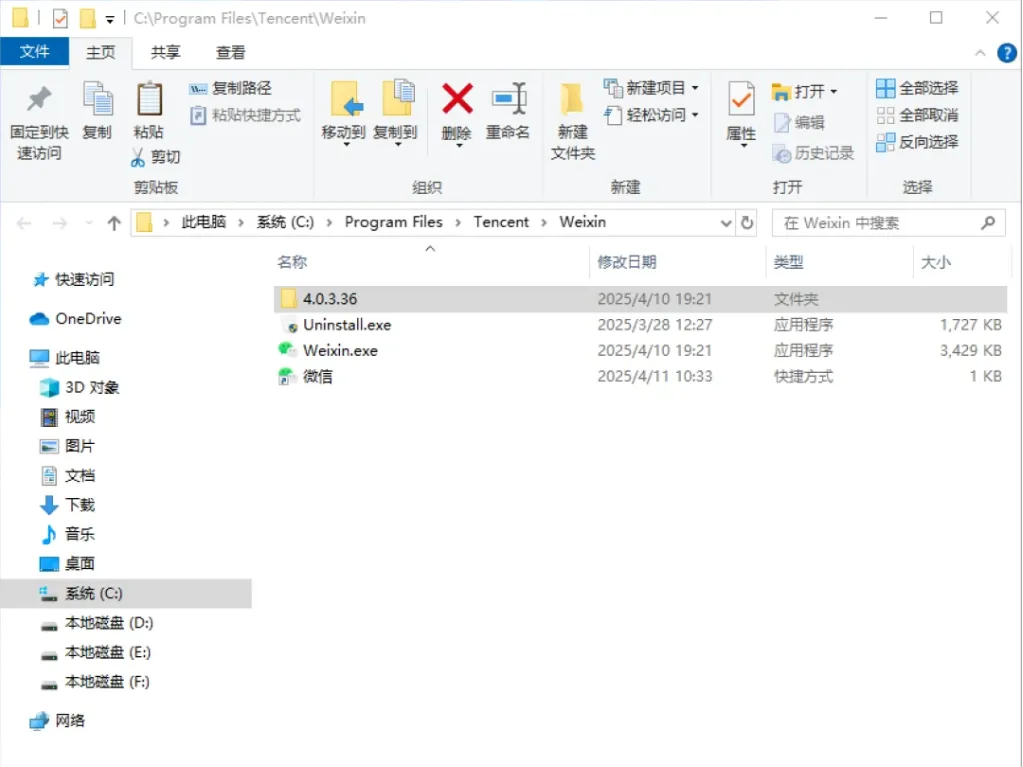Click Program Files in the breadcrumb

click(393, 222)
